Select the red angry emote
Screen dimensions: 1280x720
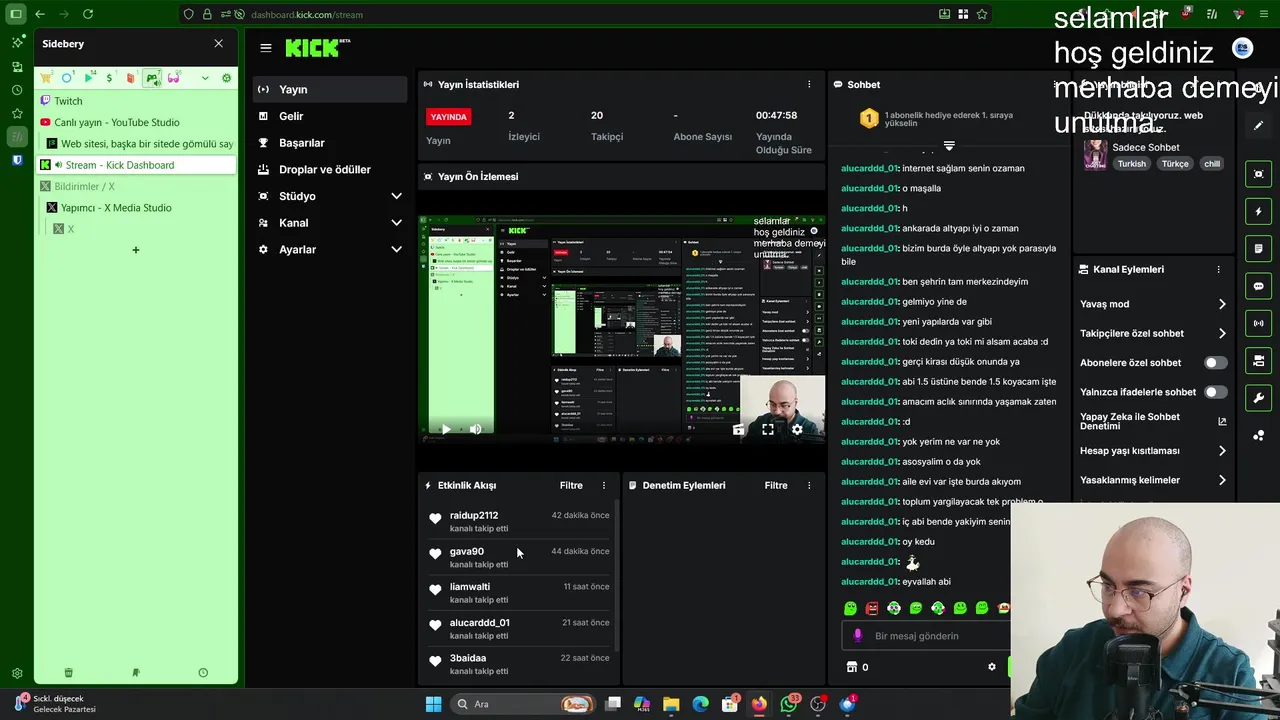pyautogui.click(x=872, y=608)
